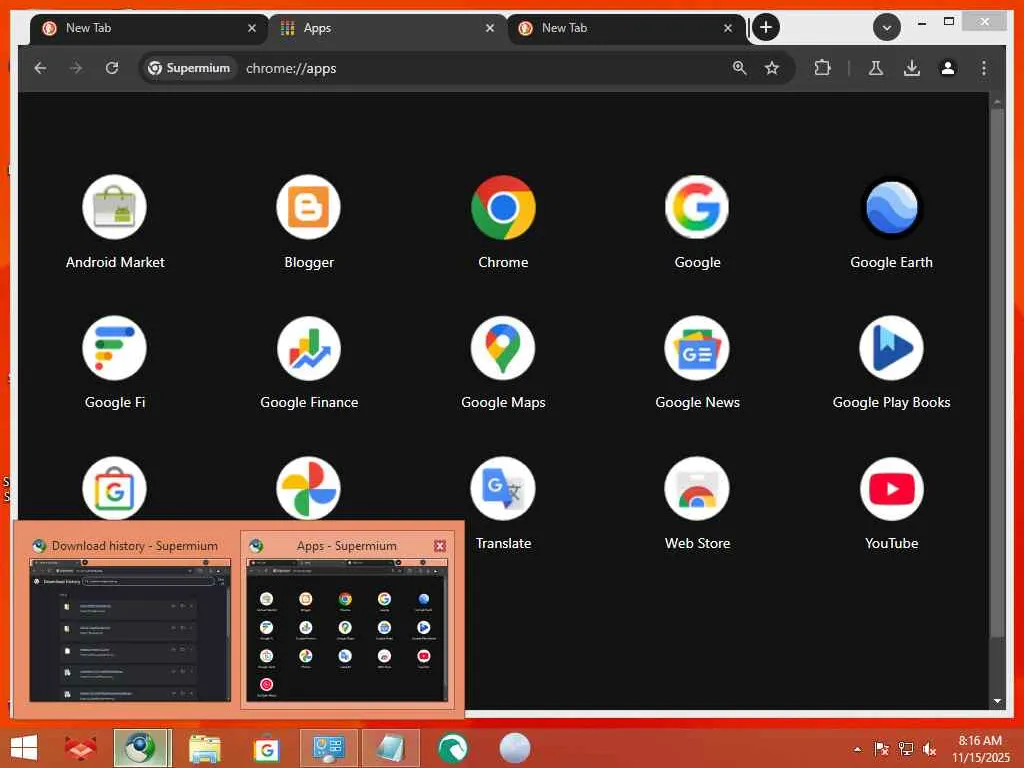Click the page vertical scrollbar
The image size is (1024, 768).
pyautogui.click(x=997, y=372)
